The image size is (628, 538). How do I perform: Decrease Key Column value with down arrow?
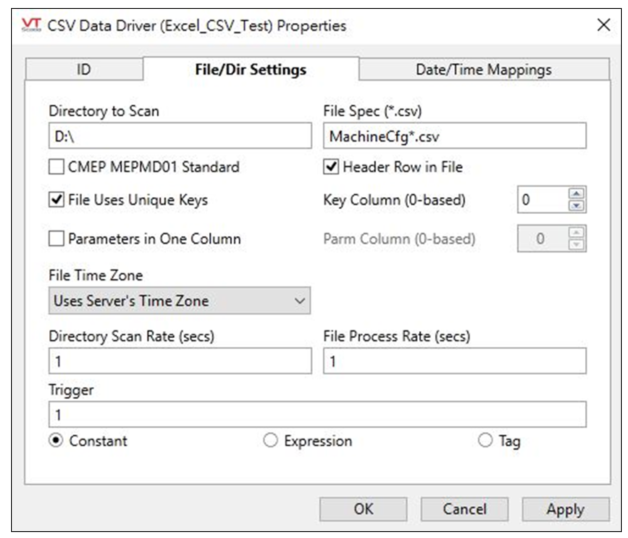(x=576, y=206)
